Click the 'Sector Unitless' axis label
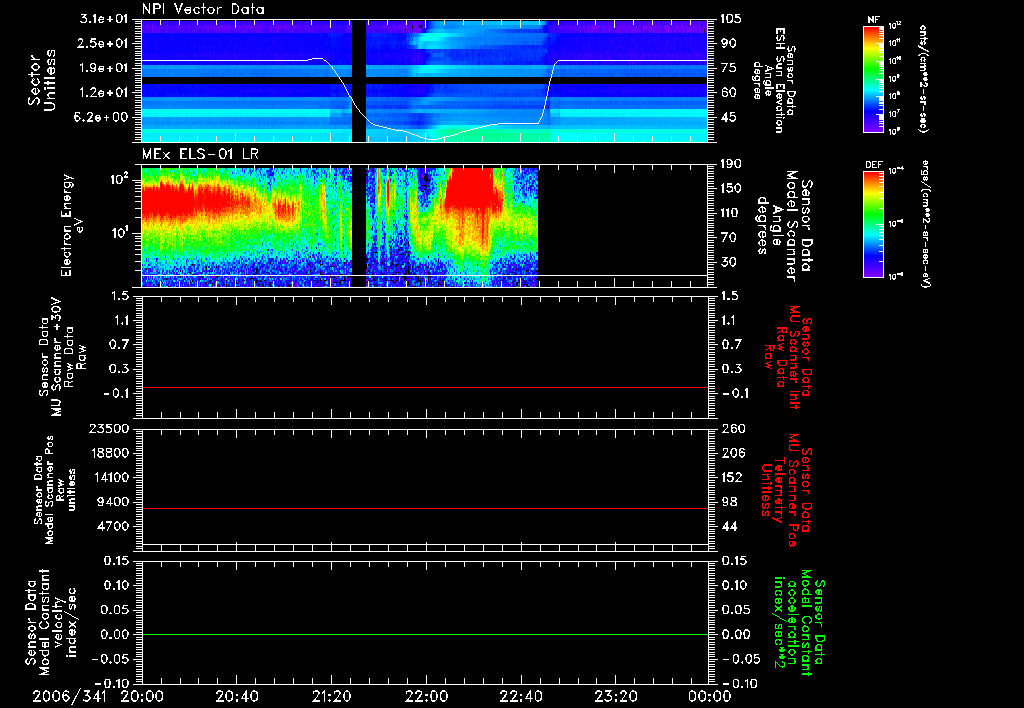 41,80
